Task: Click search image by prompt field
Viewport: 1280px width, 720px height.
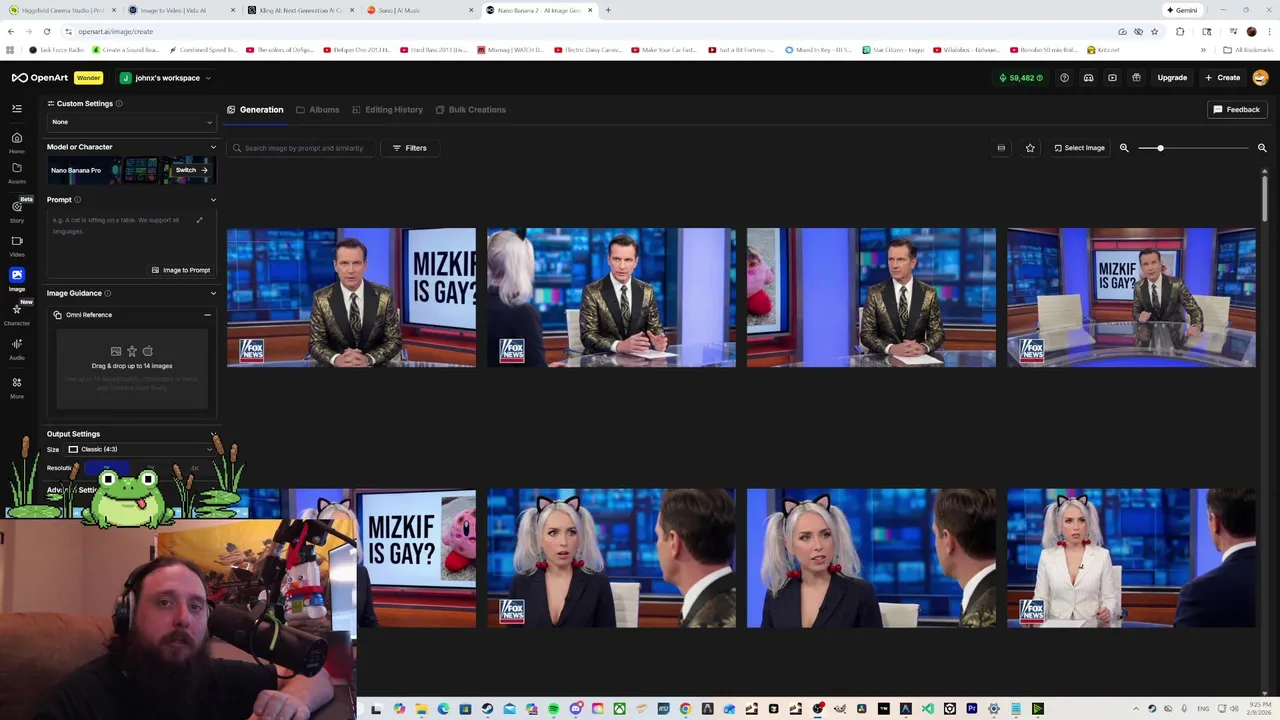Action: point(302,148)
